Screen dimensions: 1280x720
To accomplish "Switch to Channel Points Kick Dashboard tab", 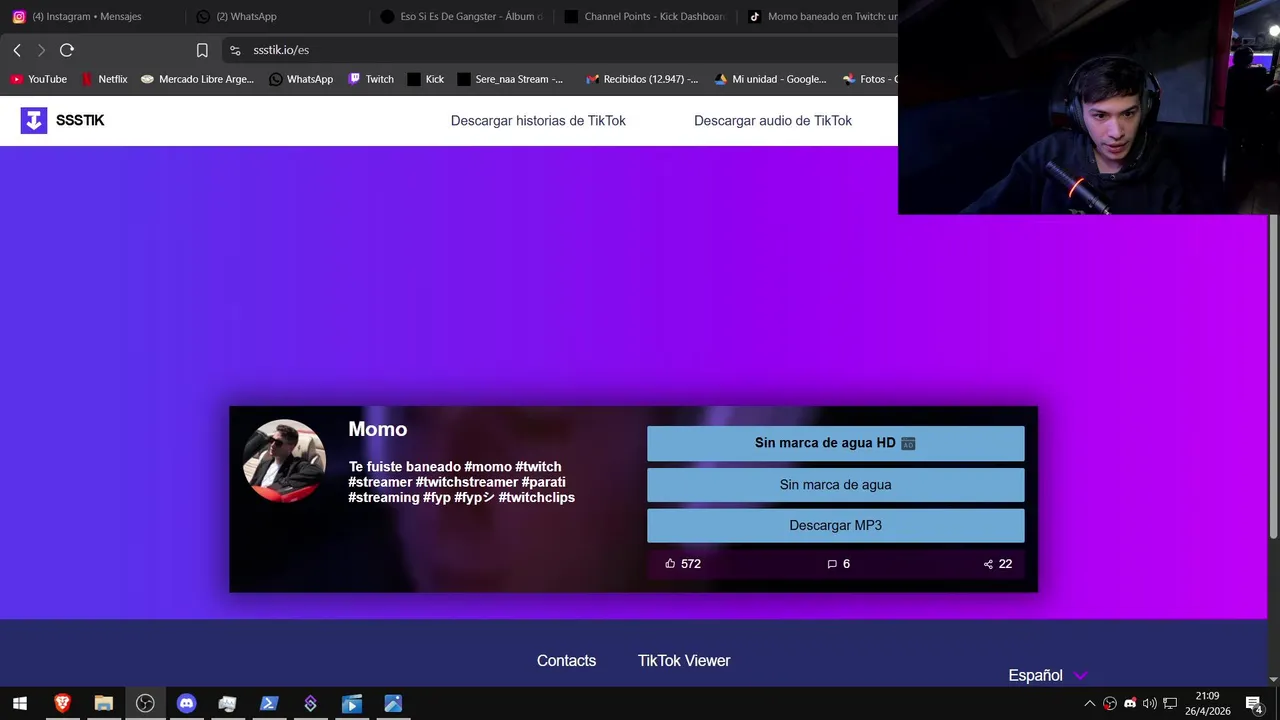I will (645, 17).
